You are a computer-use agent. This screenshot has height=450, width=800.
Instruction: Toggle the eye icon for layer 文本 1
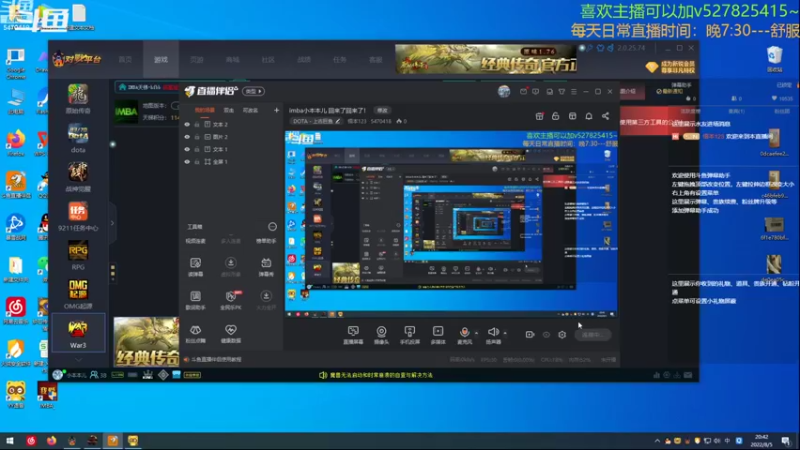point(187,149)
